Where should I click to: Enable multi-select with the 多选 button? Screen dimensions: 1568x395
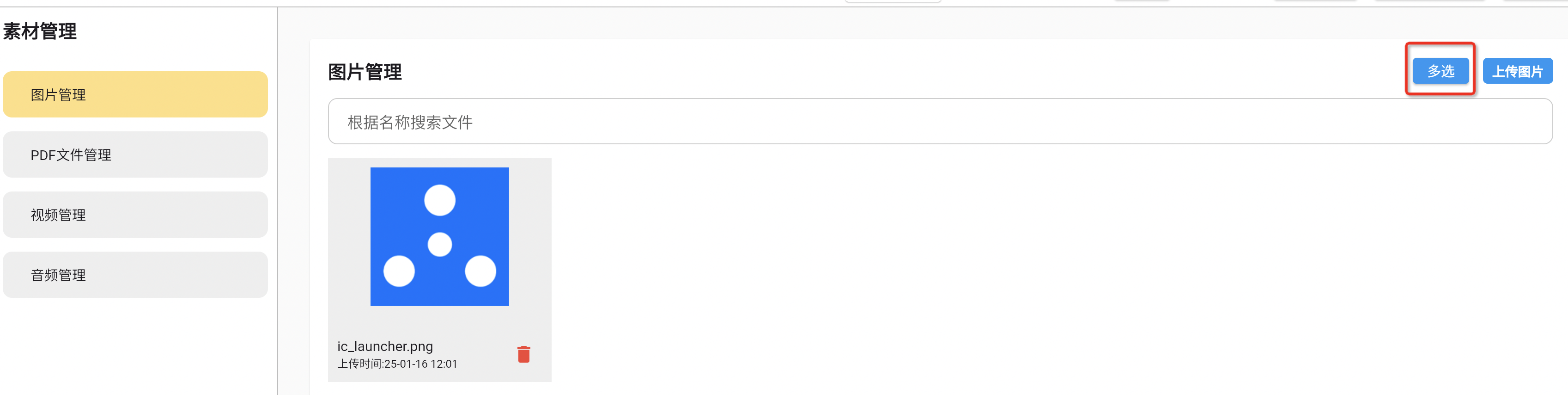click(x=1440, y=71)
